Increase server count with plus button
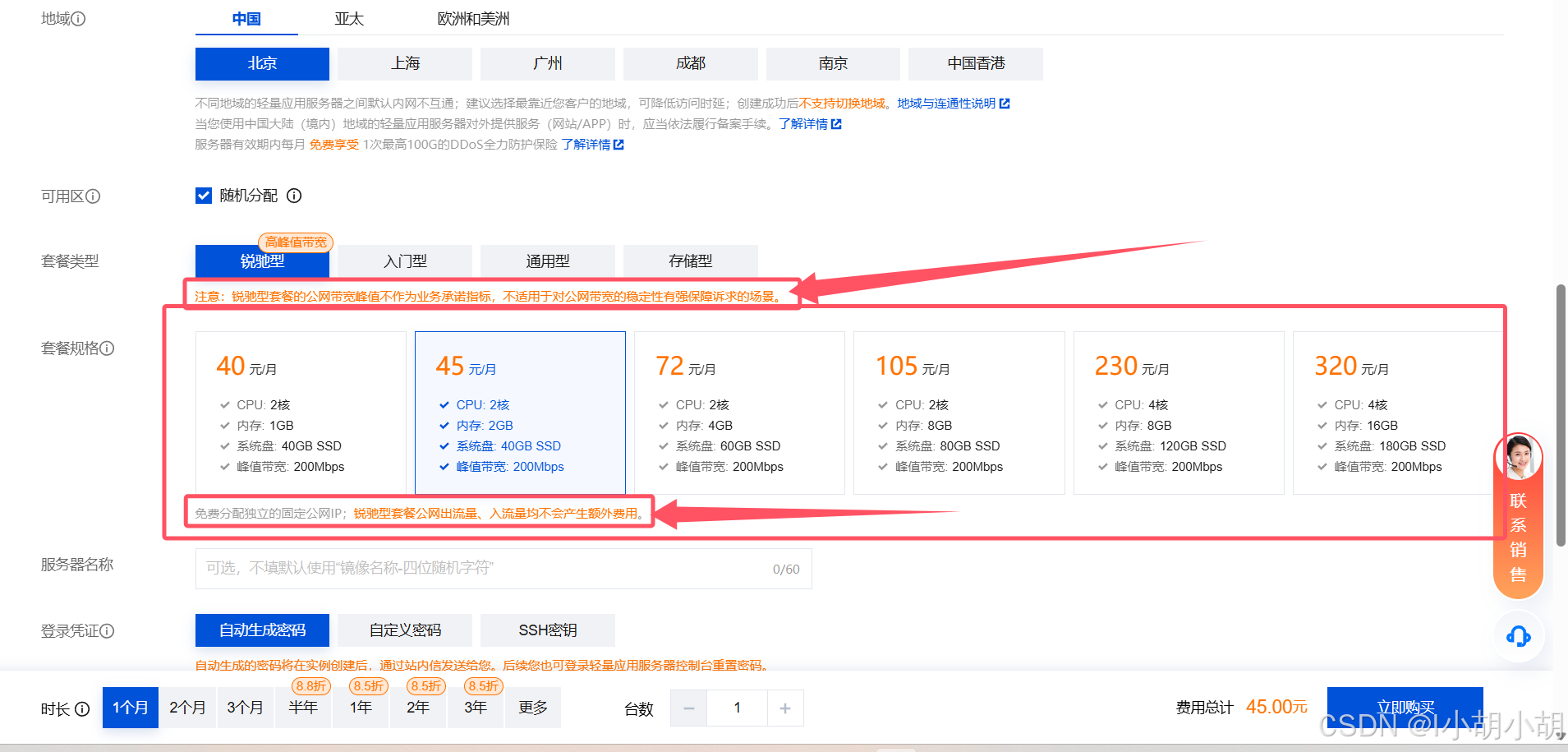The height and width of the screenshot is (752, 1568). (x=785, y=708)
